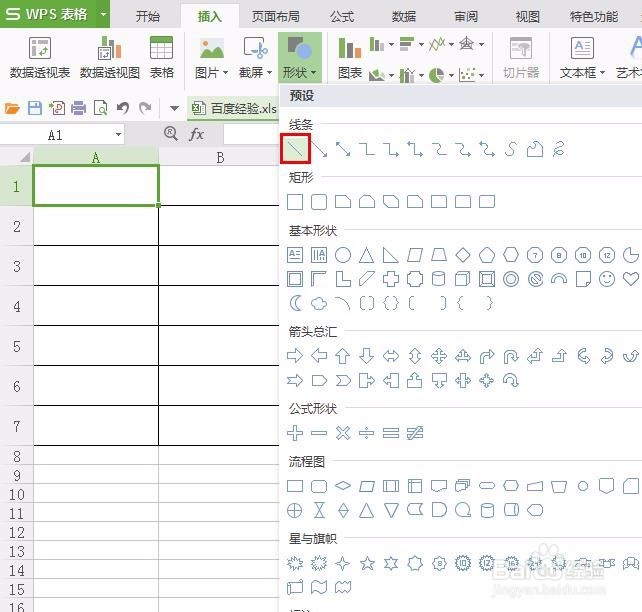Switch to the 页面布局 tab
642x612 pixels.
click(x=276, y=16)
